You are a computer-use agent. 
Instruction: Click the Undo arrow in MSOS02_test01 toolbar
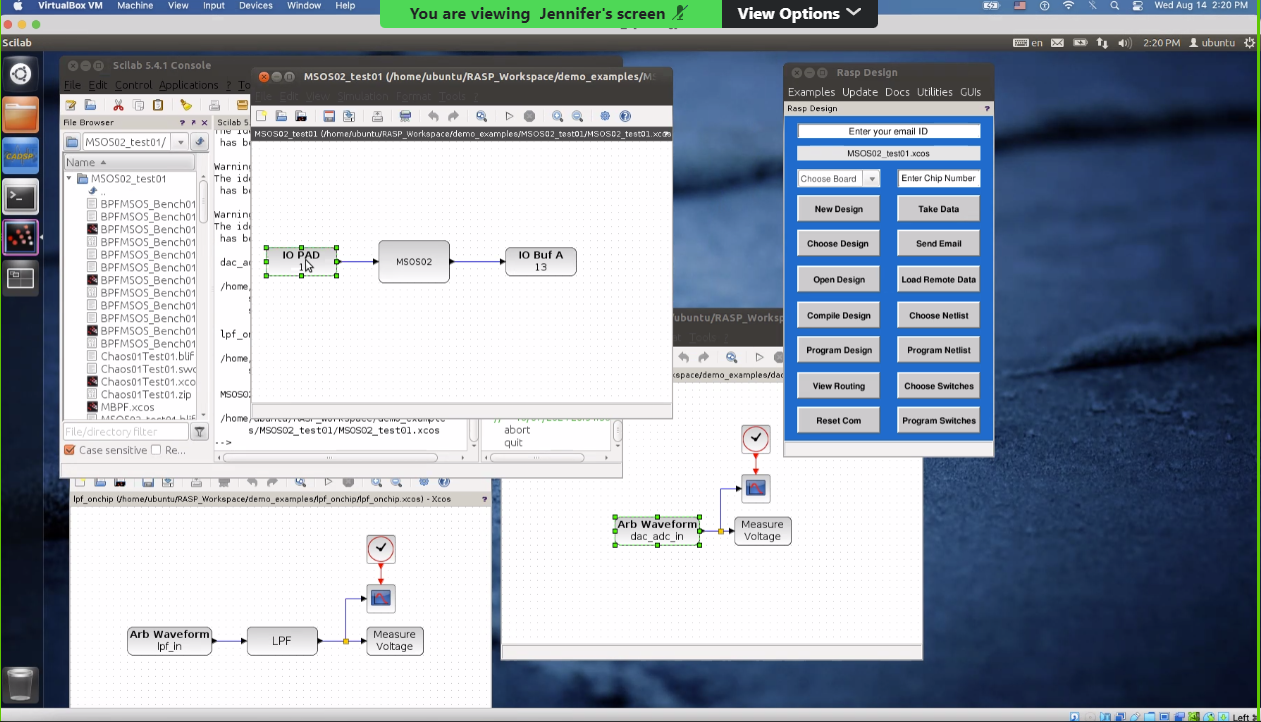433,116
